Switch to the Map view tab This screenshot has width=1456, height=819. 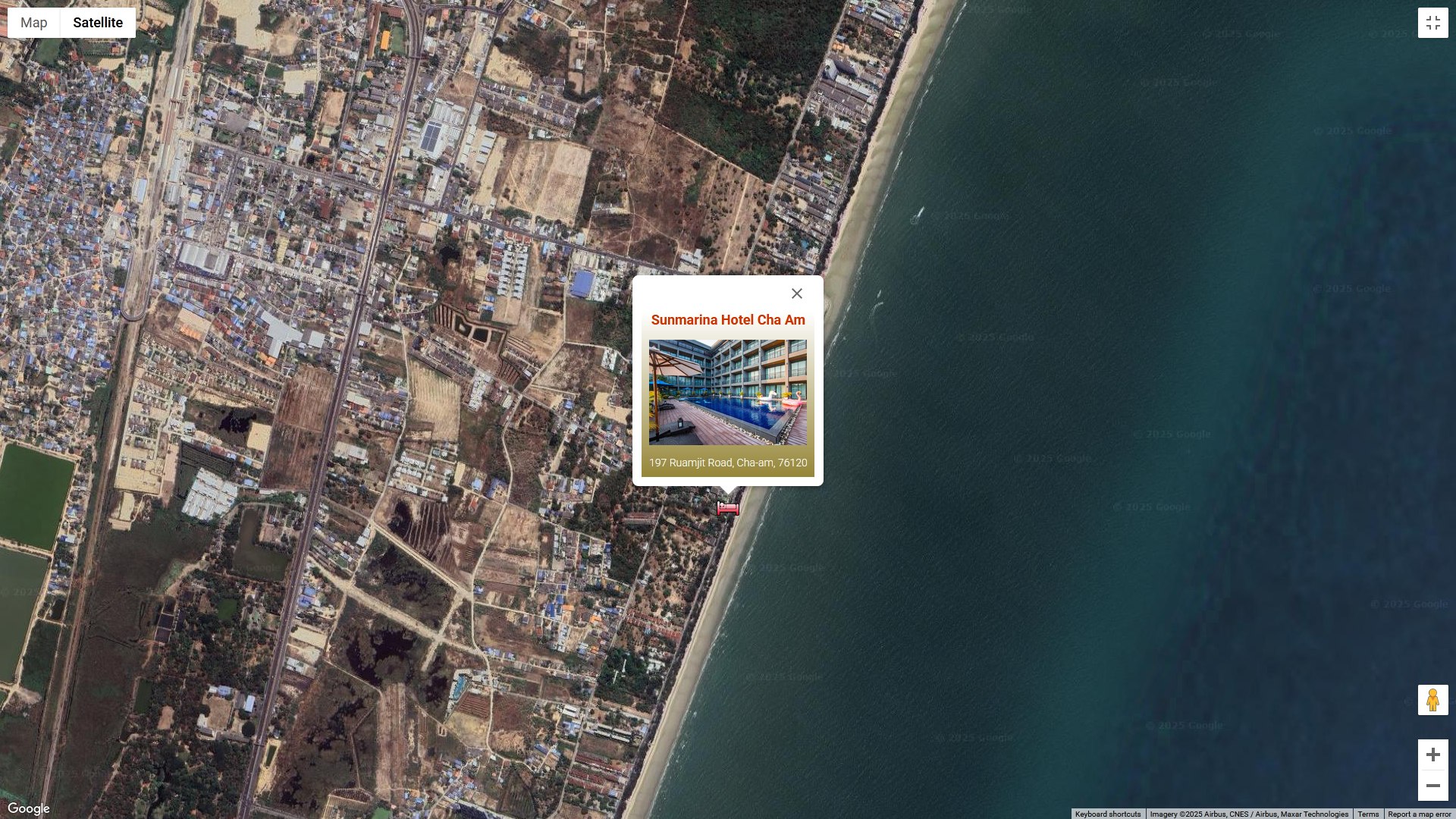33,23
